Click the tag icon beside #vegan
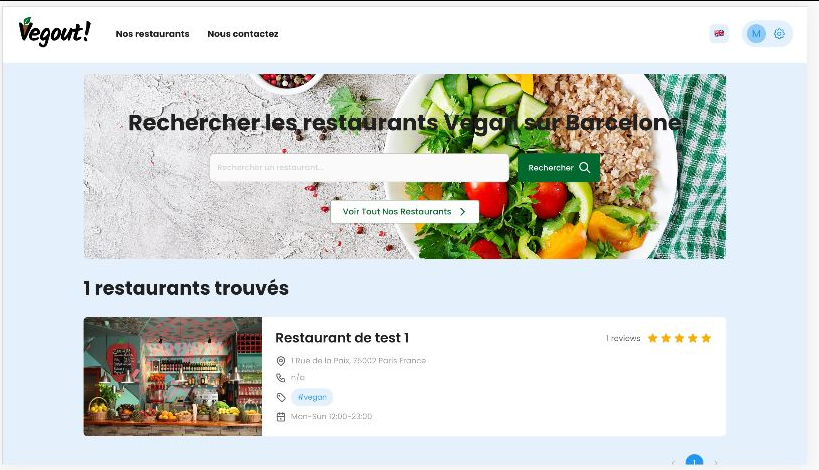 tap(281, 397)
